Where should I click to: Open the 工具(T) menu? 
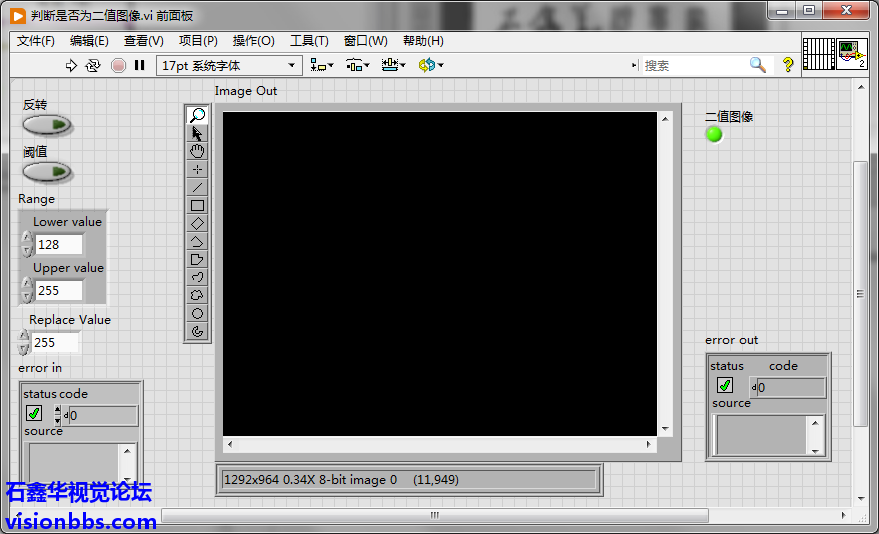click(309, 41)
